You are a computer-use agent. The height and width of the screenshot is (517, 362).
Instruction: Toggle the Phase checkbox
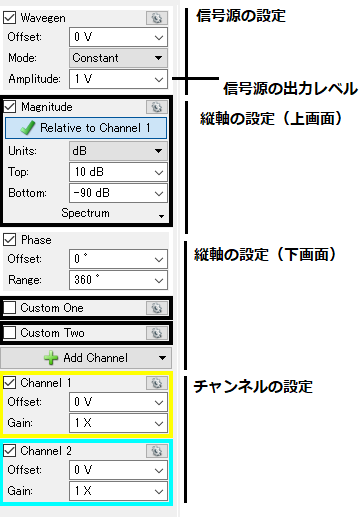pos(10,240)
